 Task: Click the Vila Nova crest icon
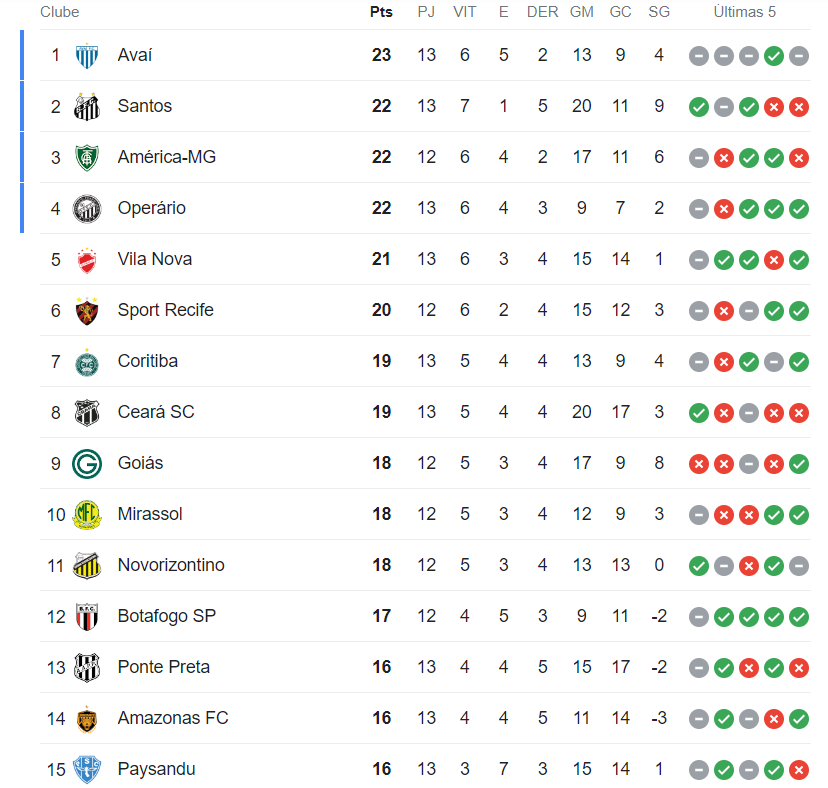pyautogui.click(x=87, y=260)
